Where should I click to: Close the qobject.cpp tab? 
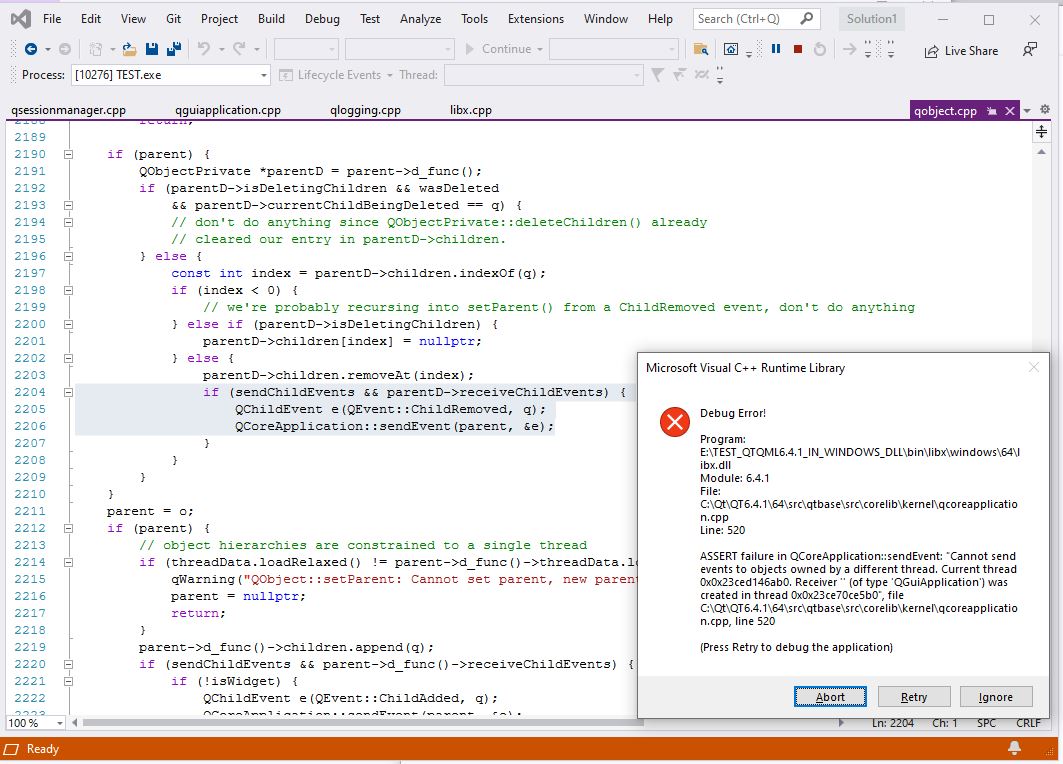(1010, 110)
